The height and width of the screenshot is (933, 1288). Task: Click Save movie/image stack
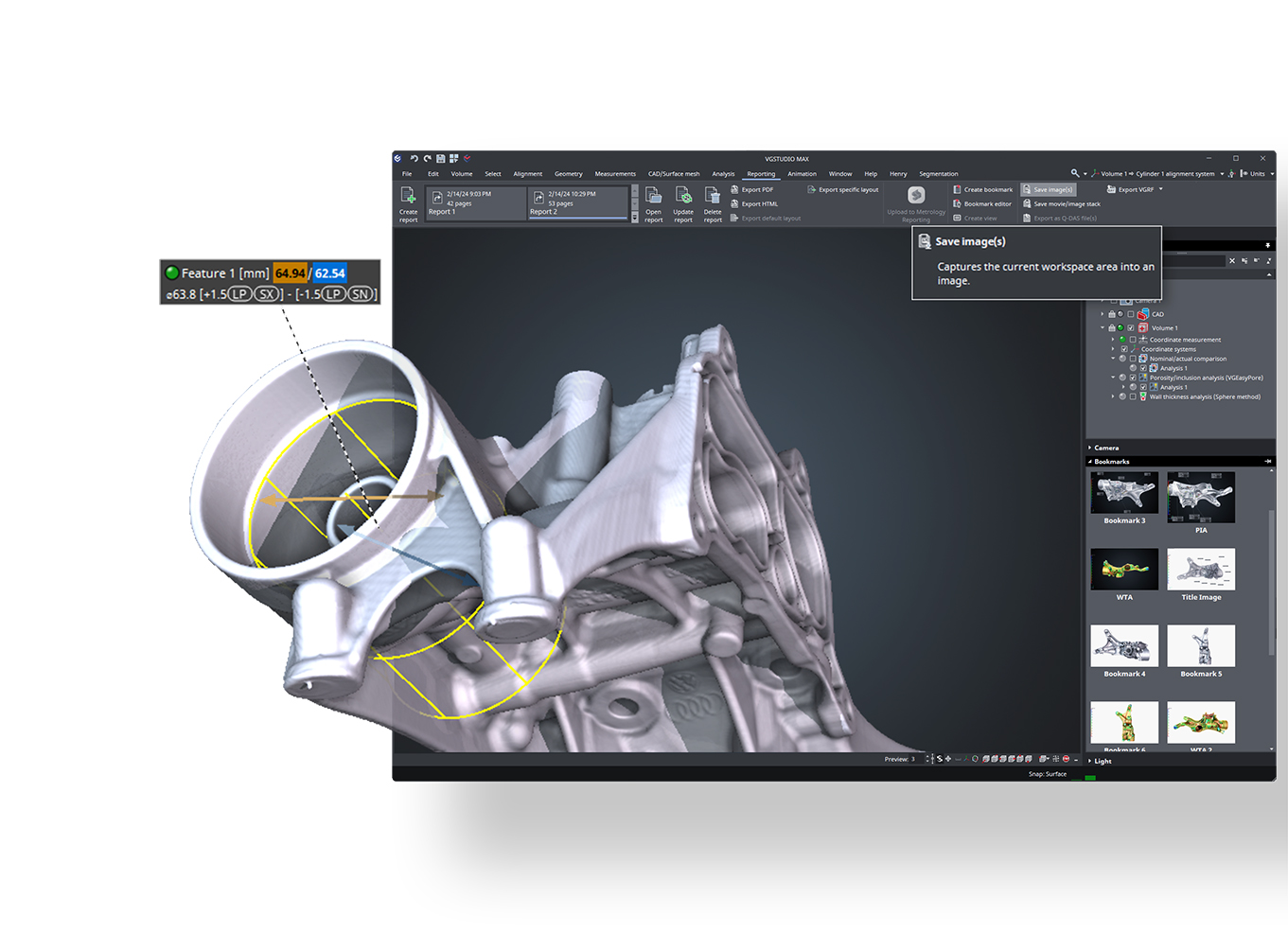point(1062,203)
